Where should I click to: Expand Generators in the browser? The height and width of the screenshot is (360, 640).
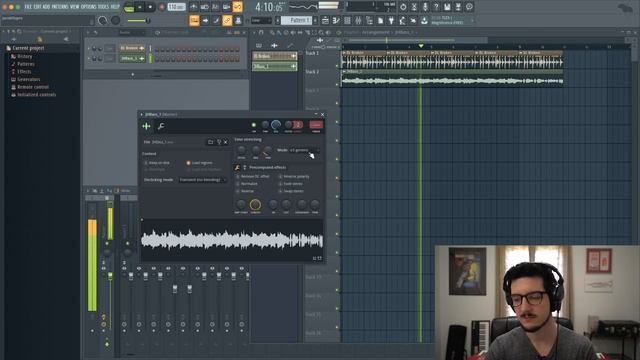pos(29,79)
